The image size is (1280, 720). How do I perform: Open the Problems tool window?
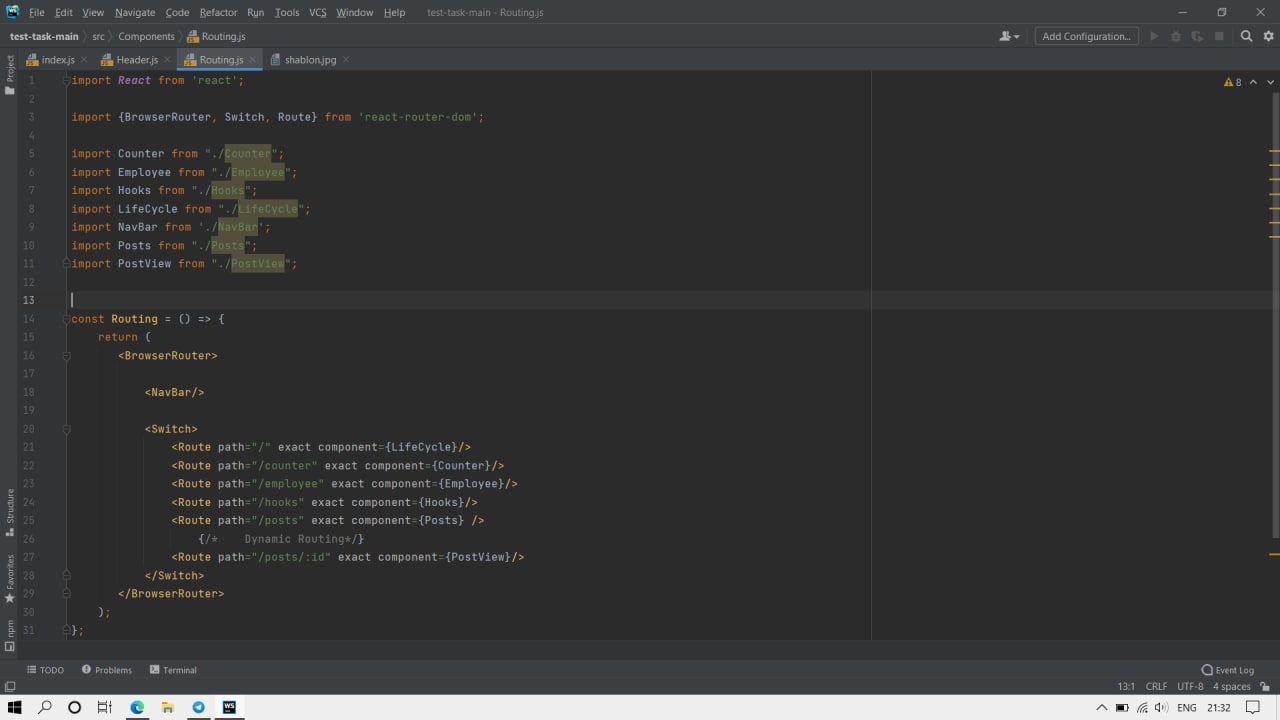click(107, 670)
